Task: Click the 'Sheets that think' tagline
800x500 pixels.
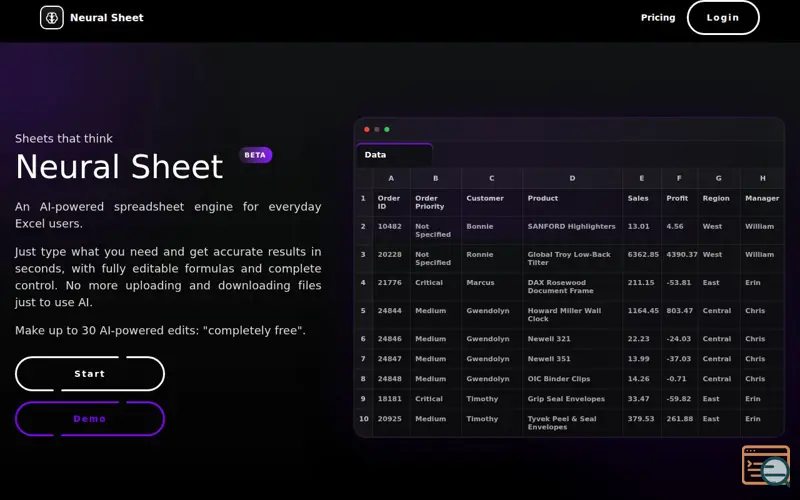Action: point(64,139)
